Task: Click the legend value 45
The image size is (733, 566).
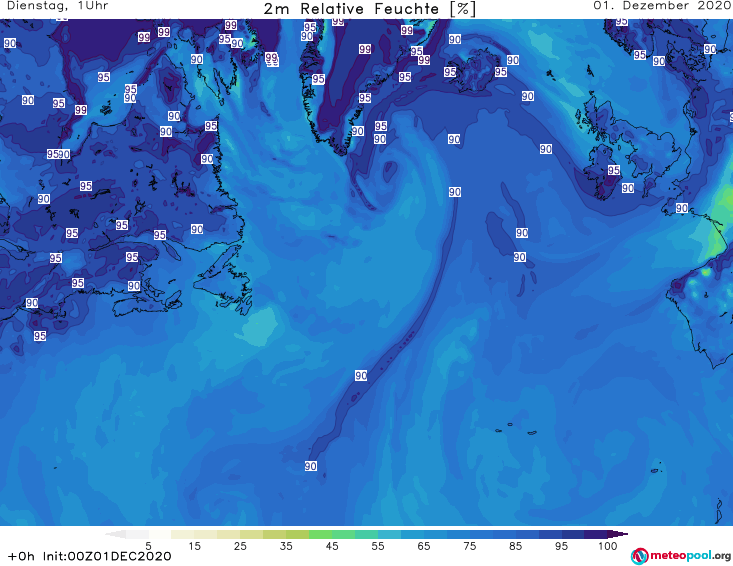Action: [x=331, y=546]
